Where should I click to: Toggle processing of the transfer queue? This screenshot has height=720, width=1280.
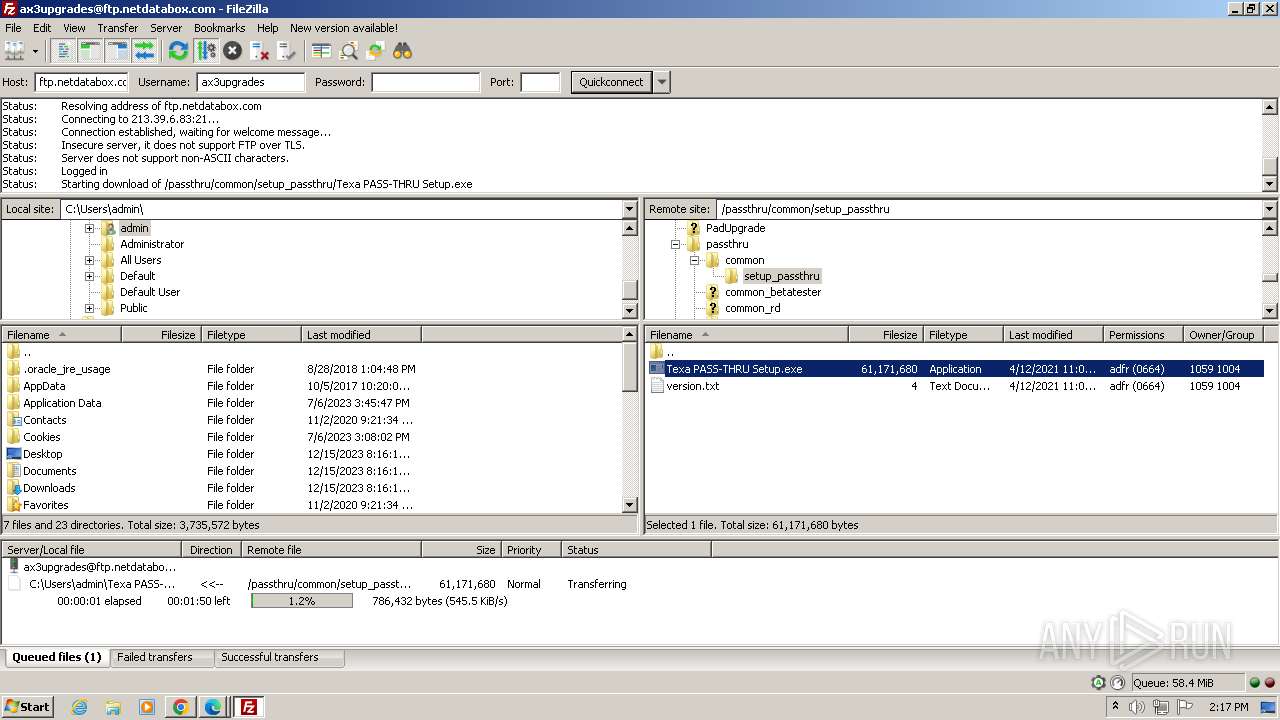pos(206,51)
